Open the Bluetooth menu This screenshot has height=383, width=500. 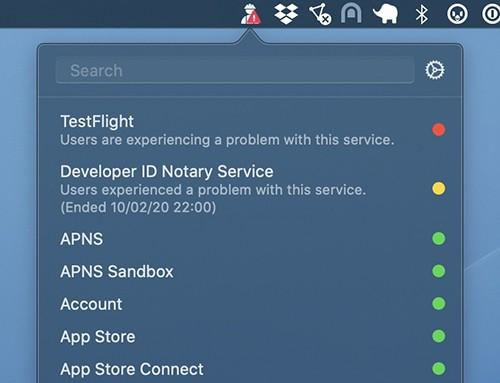(422, 14)
